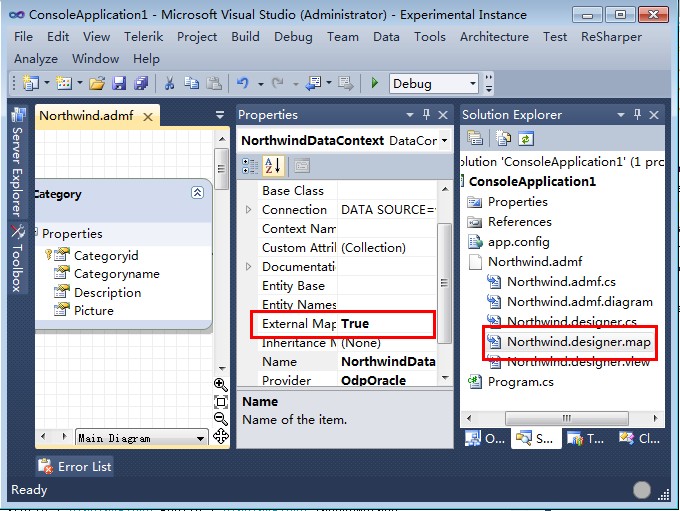This screenshot has height=511, width=680.
Task: Expand the Connection property row
Action: click(x=248, y=210)
